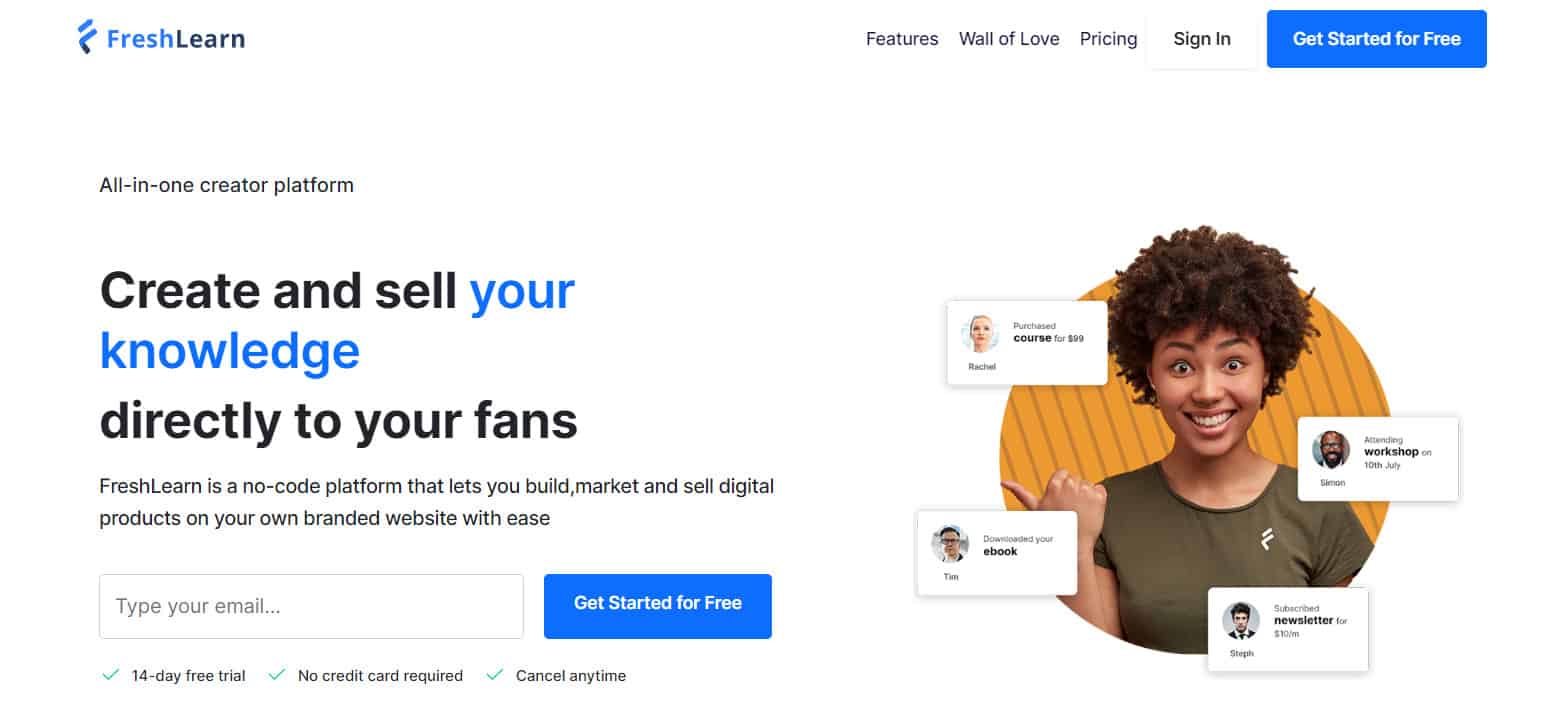Click Simon's avatar in the workshop card
Viewport: 1562px width, 721px height.
pos(1331,449)
